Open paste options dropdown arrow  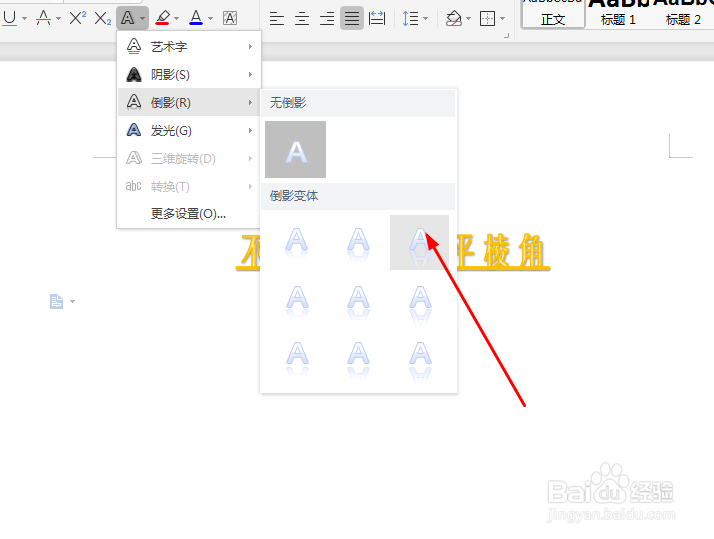click(72, 301)
